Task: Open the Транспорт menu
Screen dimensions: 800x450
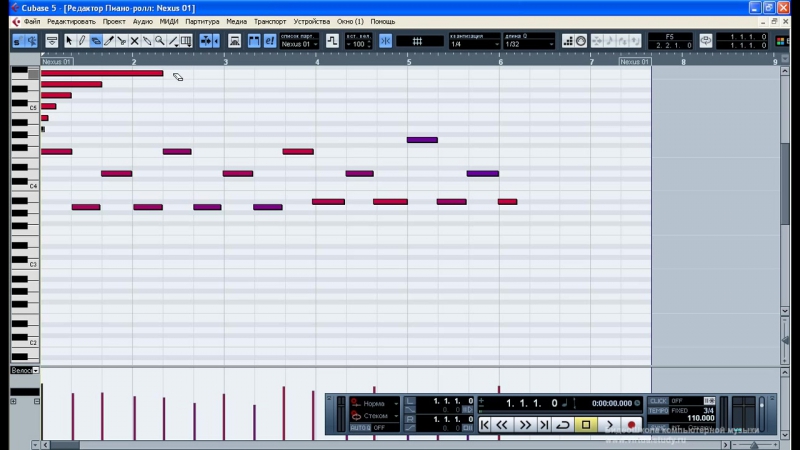Action: tap(270, 22)
